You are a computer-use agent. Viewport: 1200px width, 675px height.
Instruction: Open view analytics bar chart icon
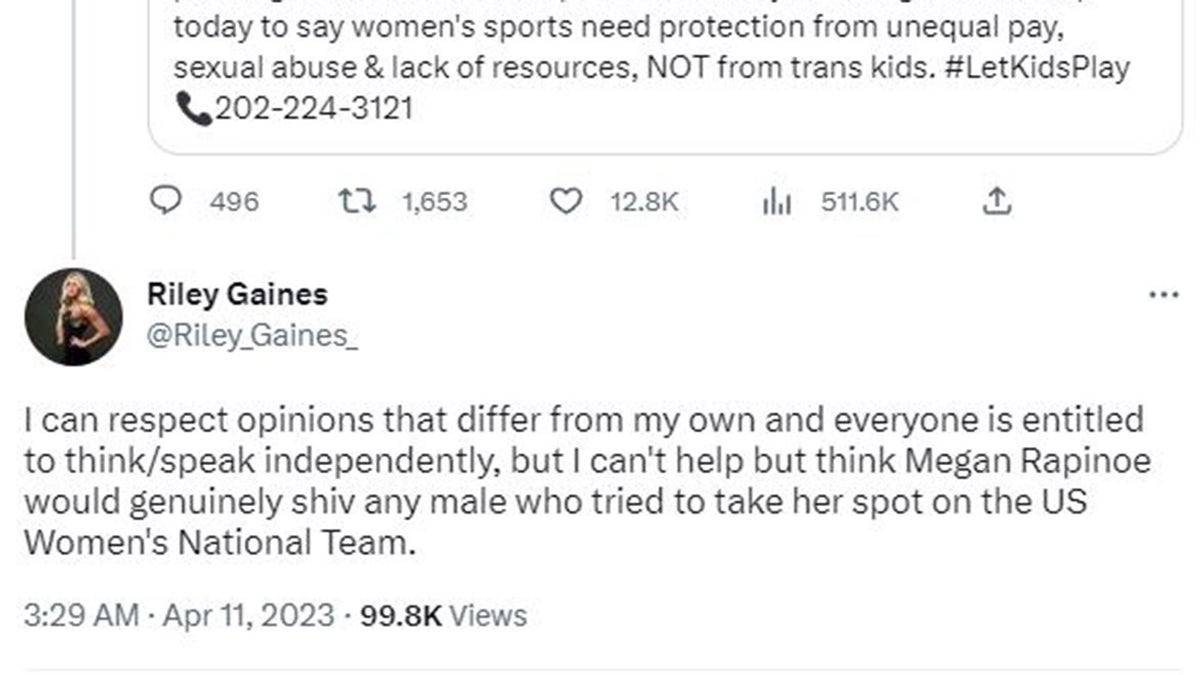point(776,202)
